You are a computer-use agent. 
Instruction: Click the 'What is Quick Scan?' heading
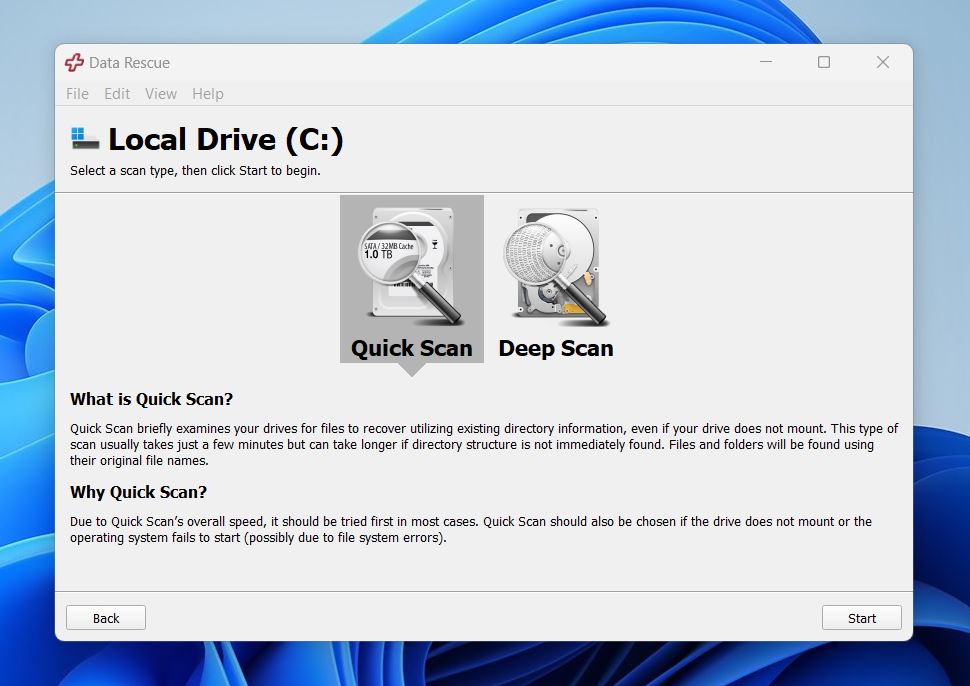tap(152, 399)
